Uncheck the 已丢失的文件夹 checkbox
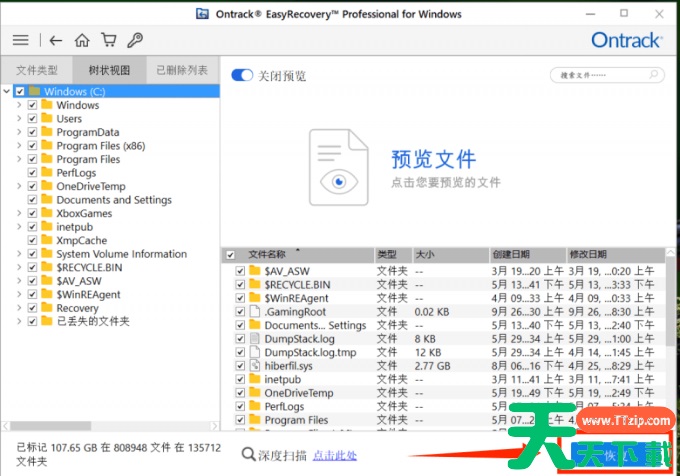The height and width of the screenshot is (476, 680). pyautogui.click(x=32, y=321)
